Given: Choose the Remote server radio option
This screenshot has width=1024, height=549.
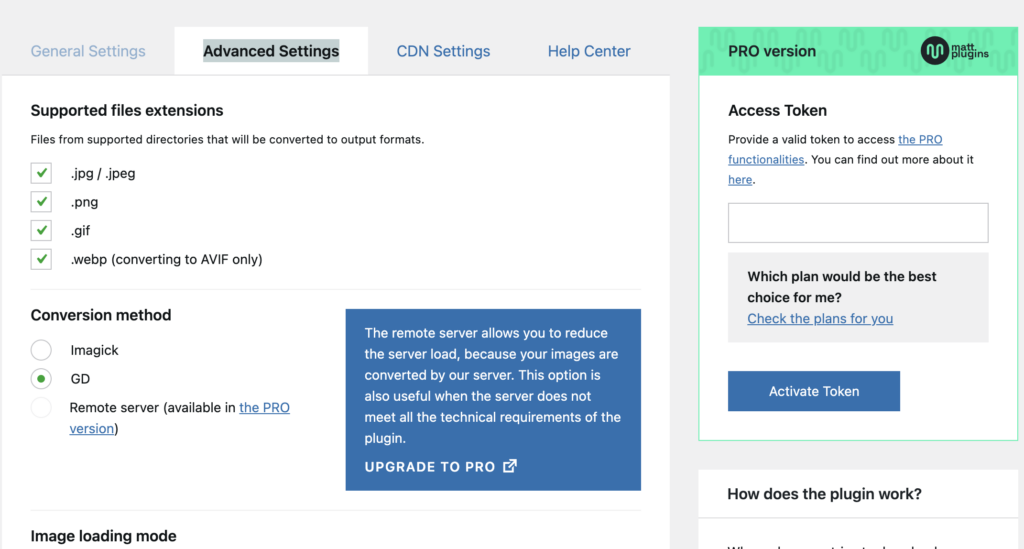Looking at the screenshot, I should (x=41, y=407).
